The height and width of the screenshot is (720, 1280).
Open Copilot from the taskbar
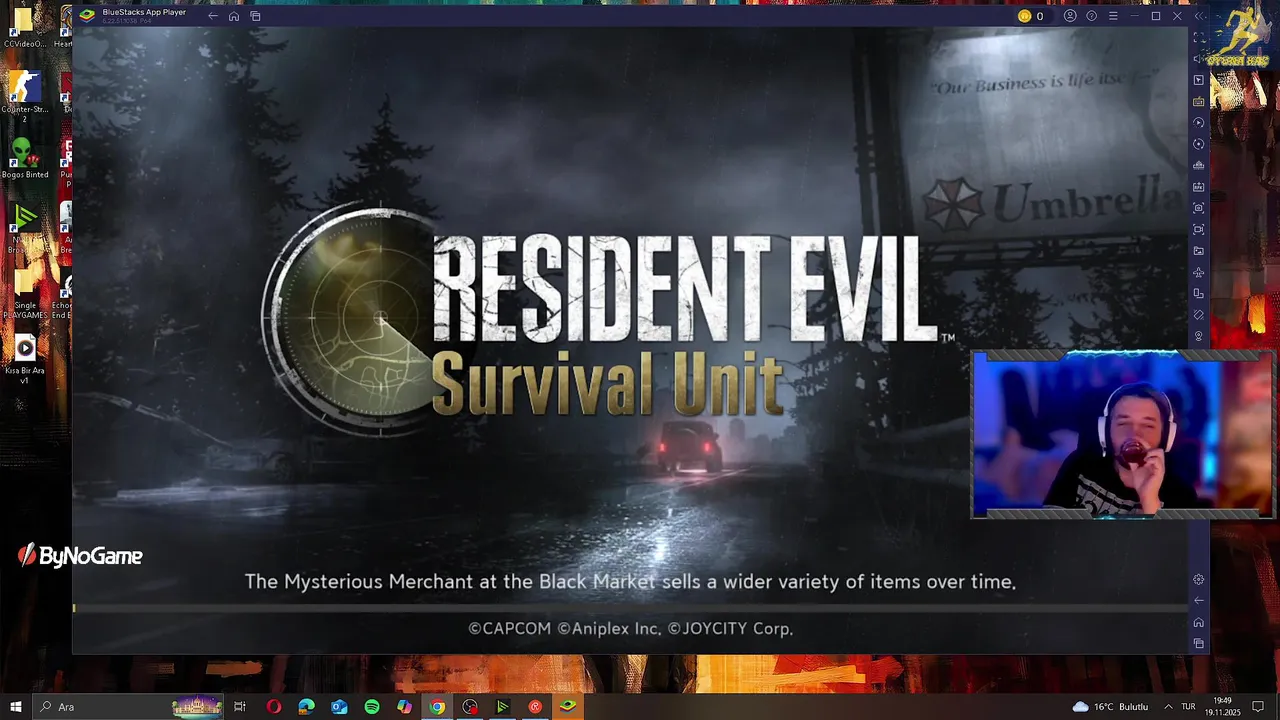[404, 707]
